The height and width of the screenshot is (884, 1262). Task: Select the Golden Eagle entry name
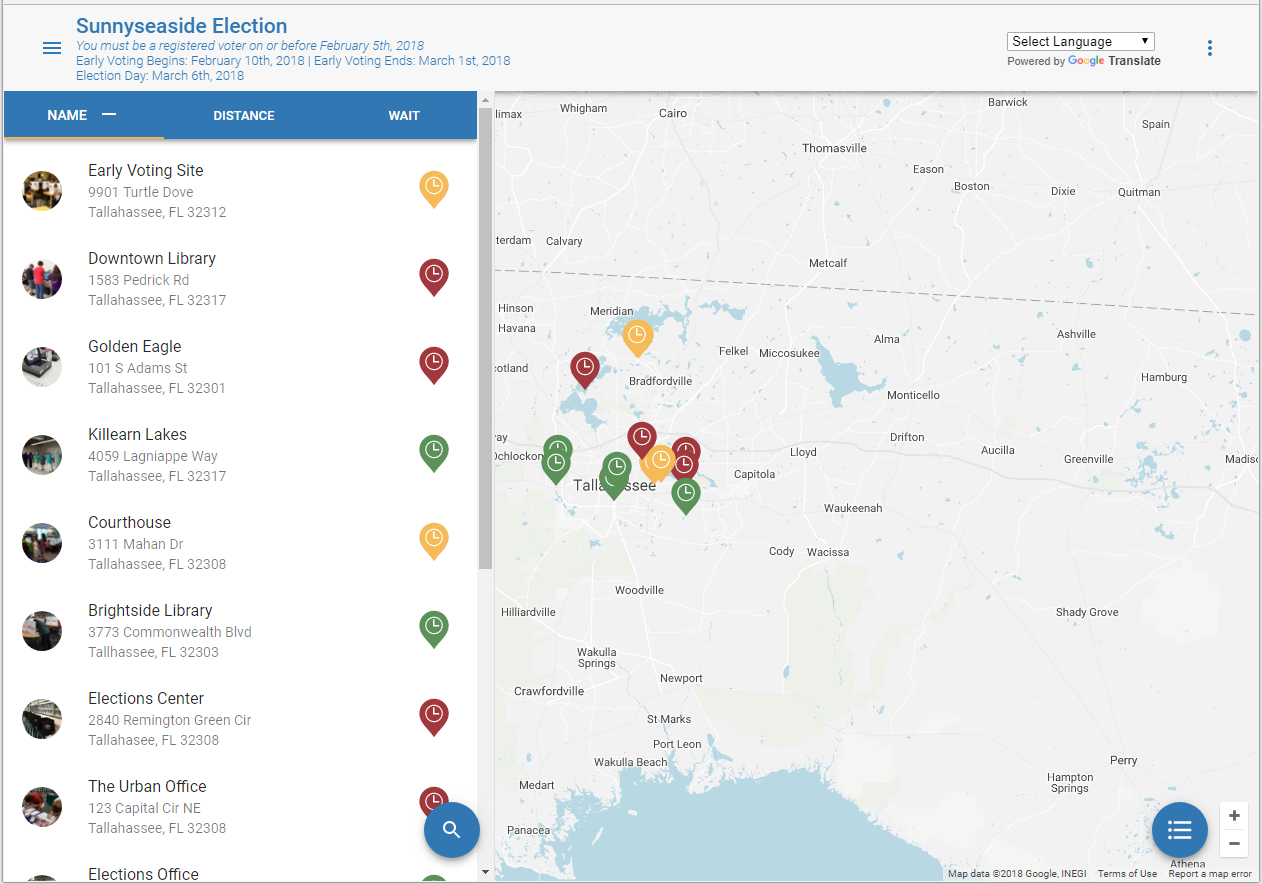point(135,346)
